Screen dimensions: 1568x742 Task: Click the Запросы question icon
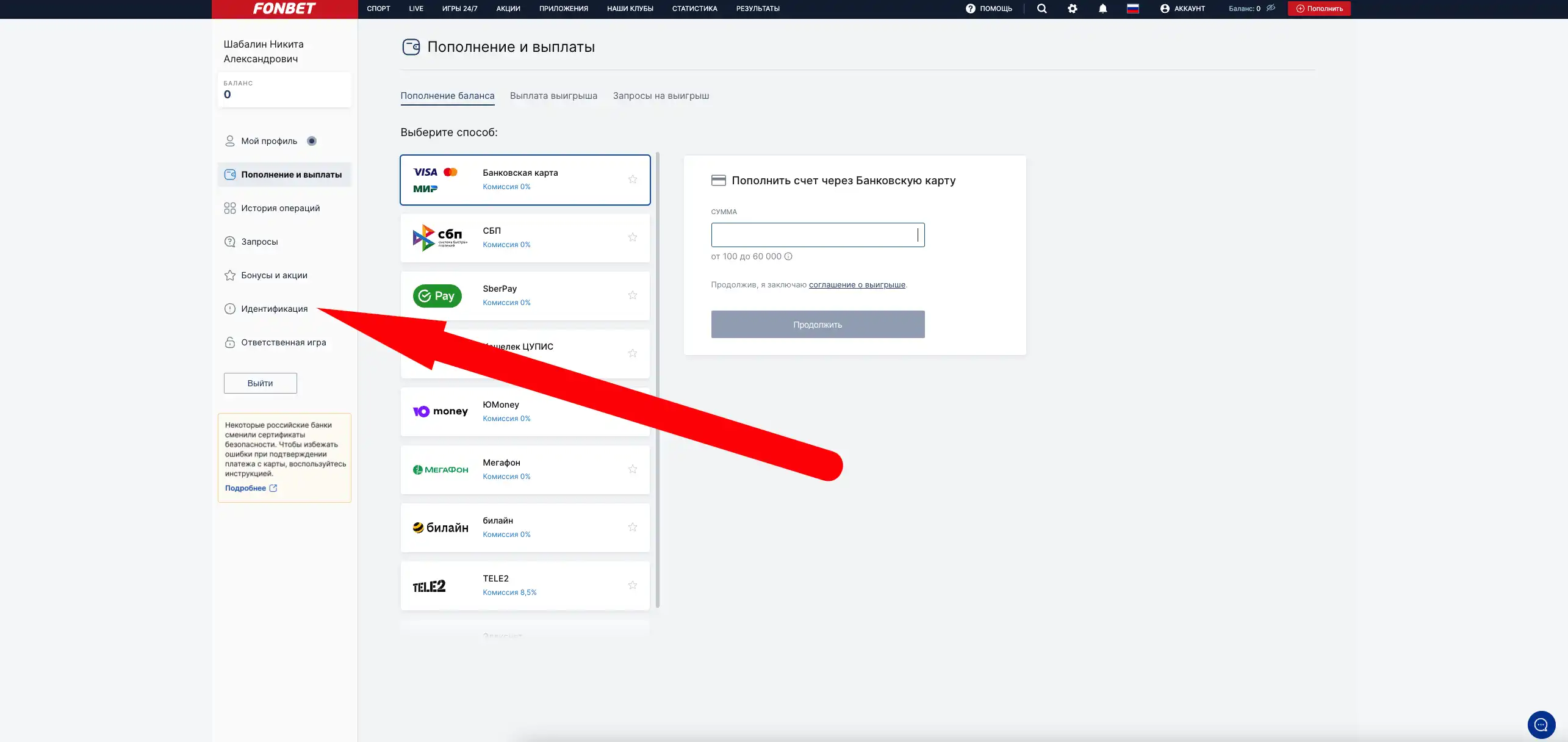[230, 242]
